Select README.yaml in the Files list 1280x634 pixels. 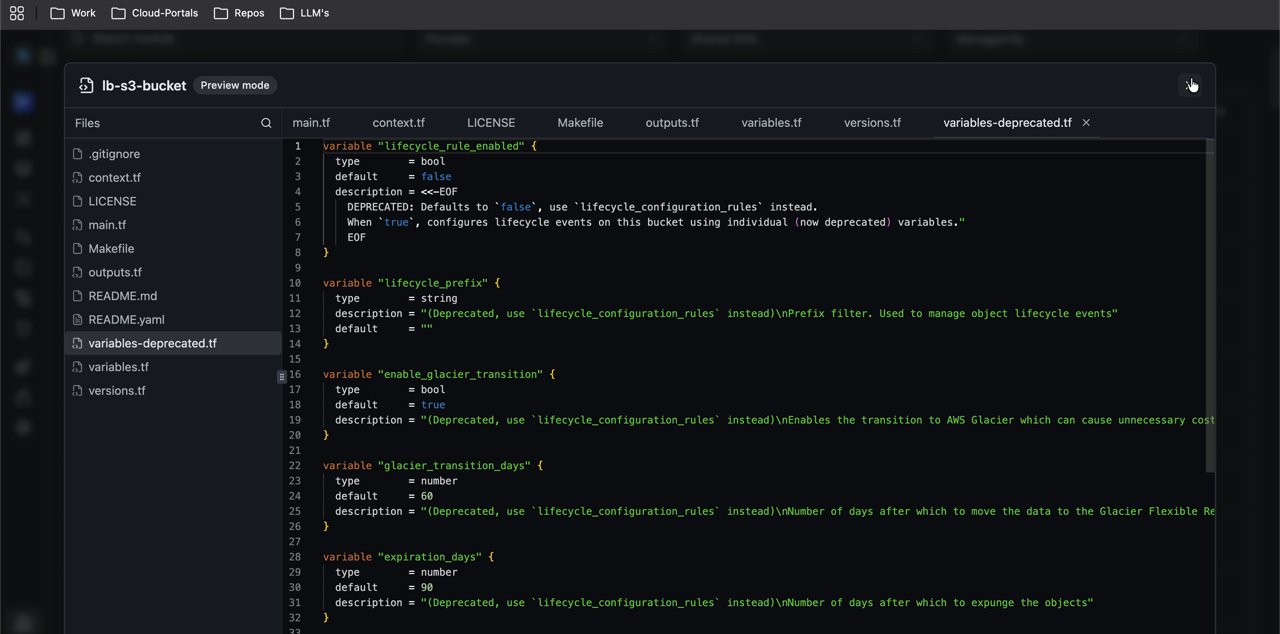coord(173,320)
